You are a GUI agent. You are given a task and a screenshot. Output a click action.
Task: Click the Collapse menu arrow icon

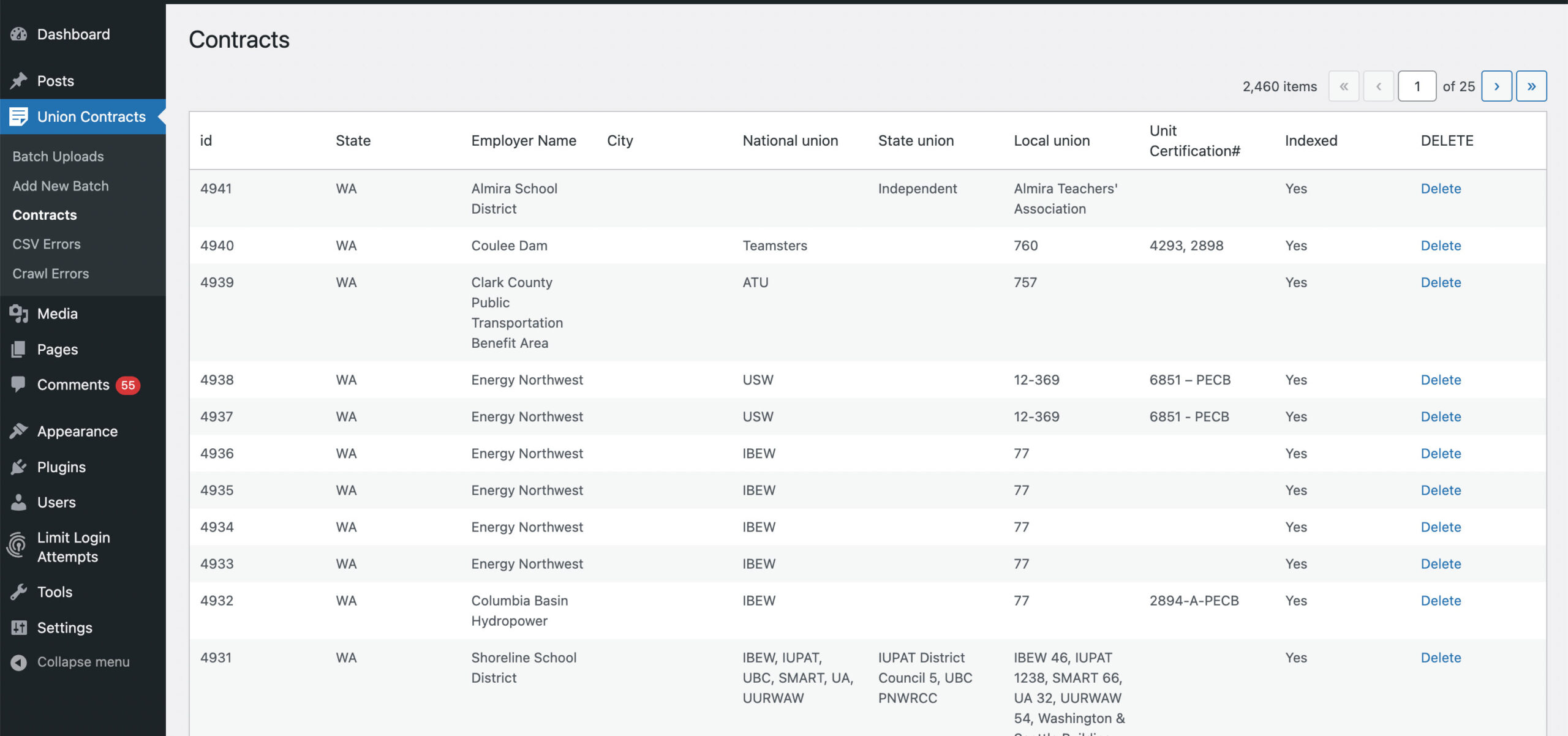coord(19,662)
